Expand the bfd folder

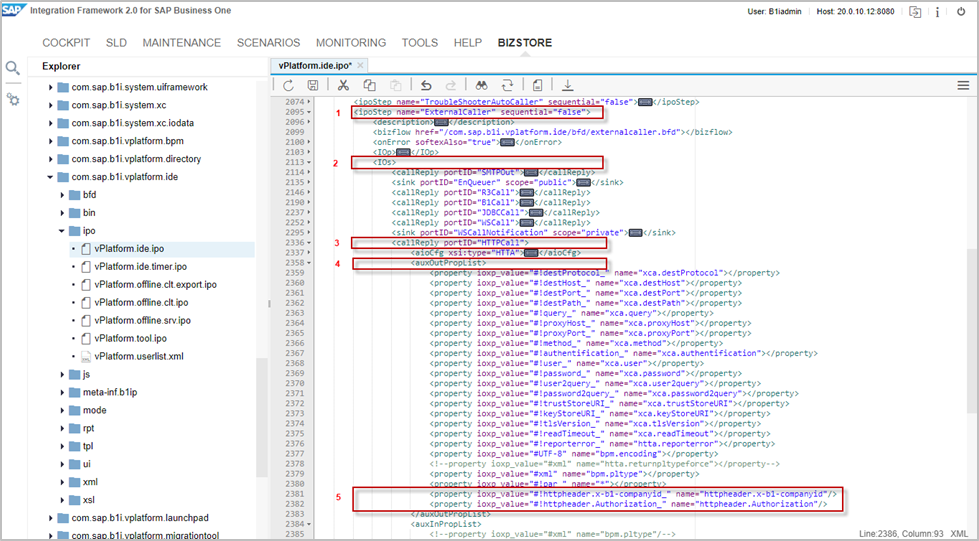click(x=62, y=195)
